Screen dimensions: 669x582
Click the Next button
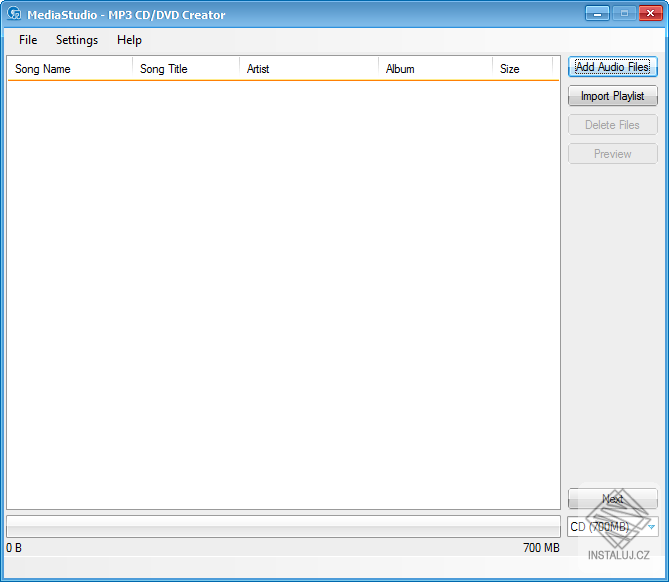pos(613,499)
